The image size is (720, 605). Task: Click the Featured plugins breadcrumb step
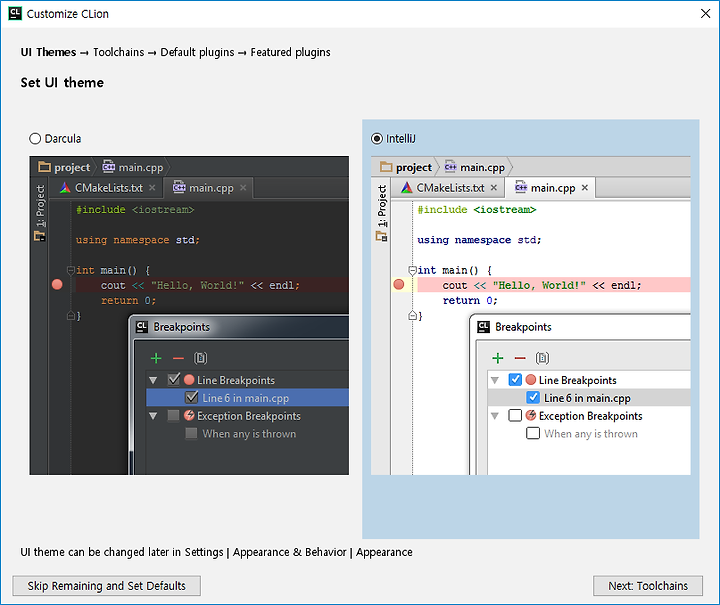coord(290,52)
